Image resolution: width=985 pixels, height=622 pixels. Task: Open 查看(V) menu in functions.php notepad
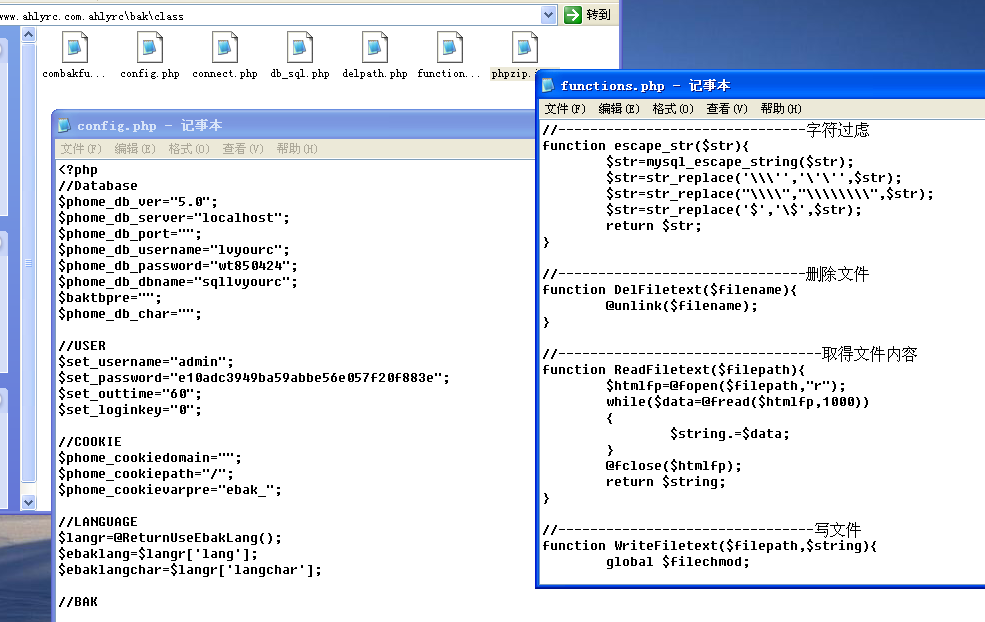coord(727,109)
